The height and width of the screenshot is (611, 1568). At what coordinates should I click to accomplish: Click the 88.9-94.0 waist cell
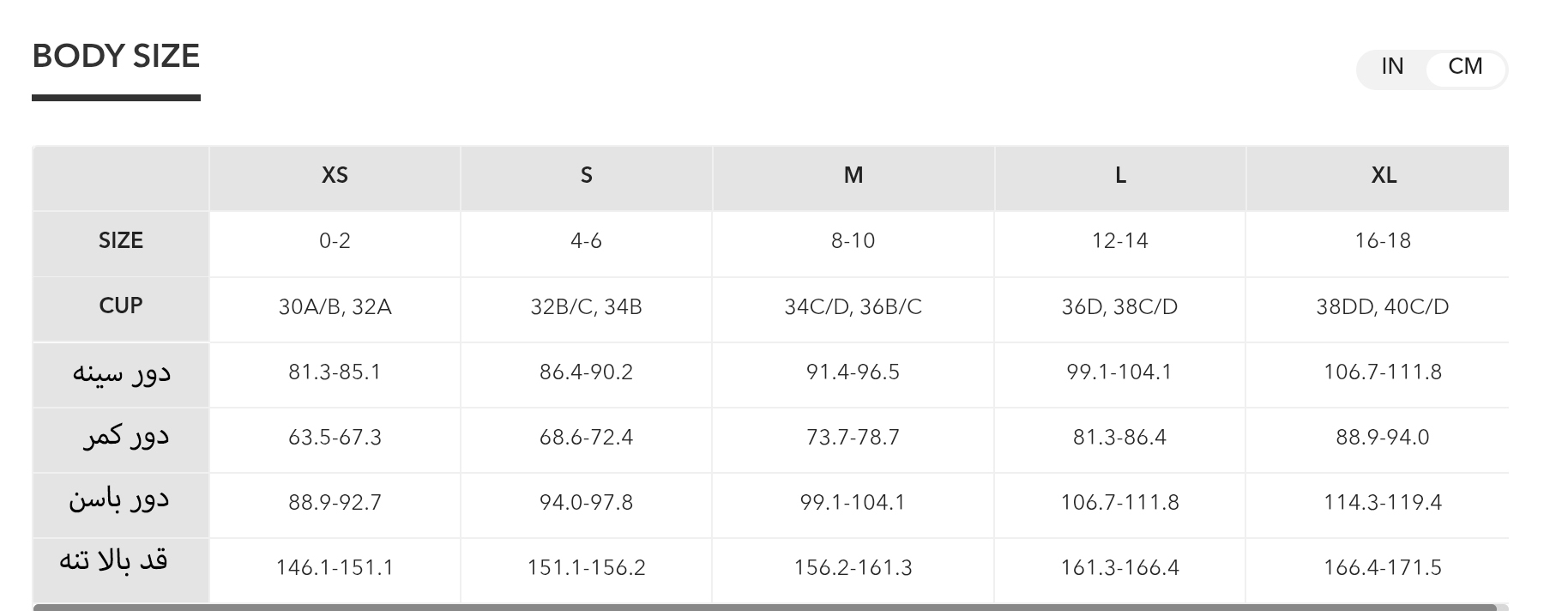pyautogui.click(x=1382, y=438)
